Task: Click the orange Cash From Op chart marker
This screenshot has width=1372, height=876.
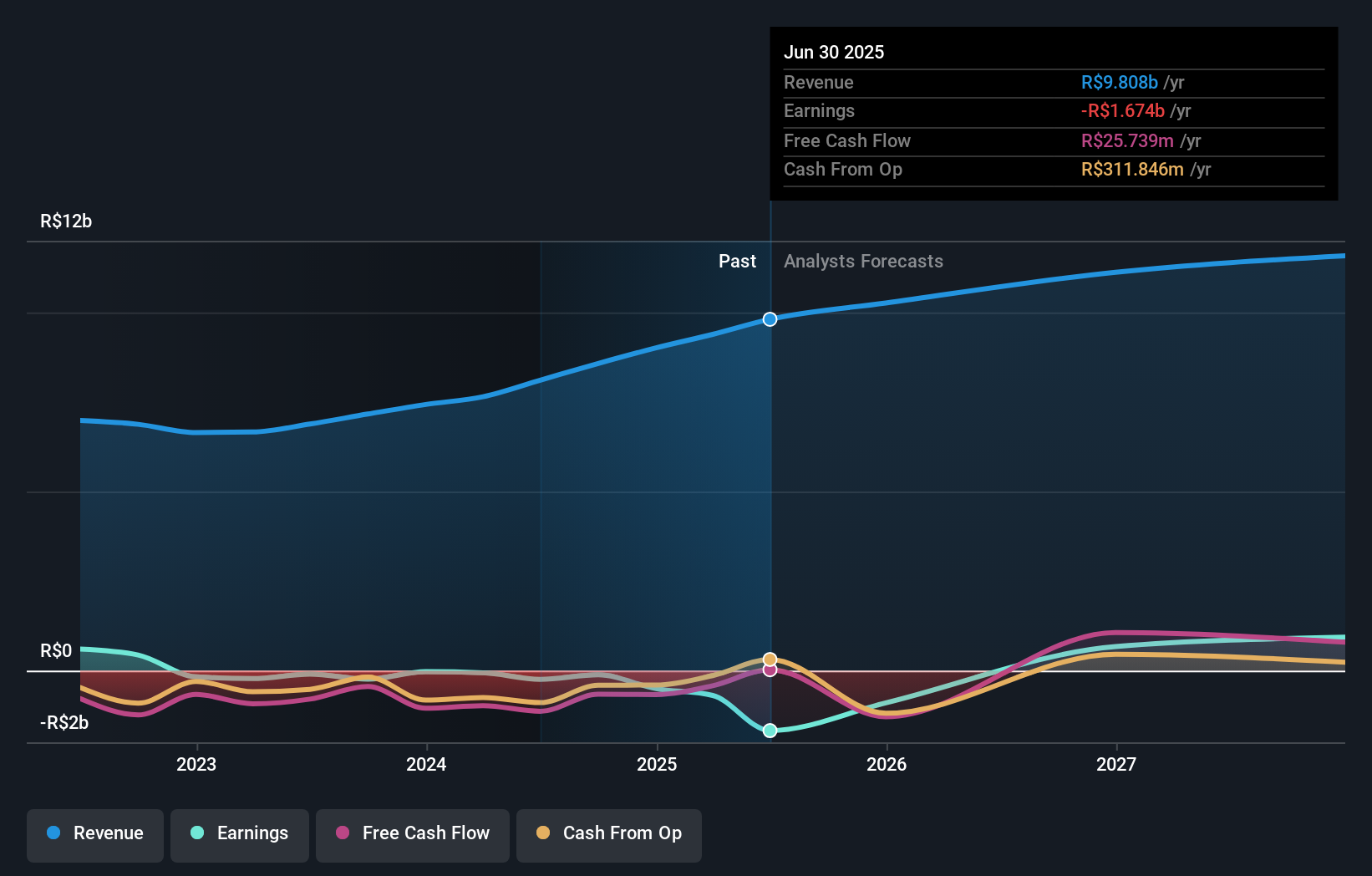Action: [x=770, y=659]
